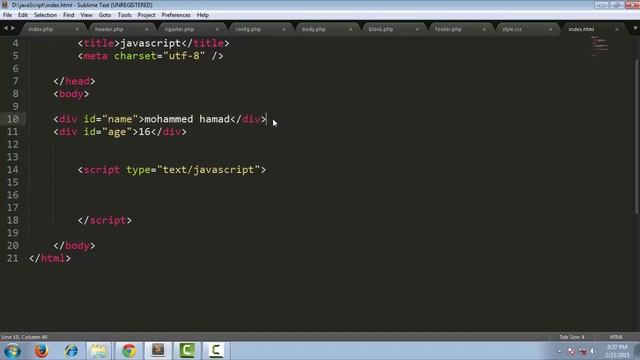Image resolution: width=640 pixels, height=360 pixels.
Task: Open File Explorer from the taskbar
Action: pyautogui.click(x=99, y=351)
